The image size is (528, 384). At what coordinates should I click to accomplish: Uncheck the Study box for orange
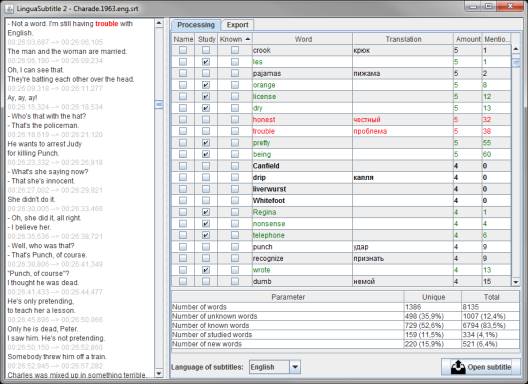(206, 85)
